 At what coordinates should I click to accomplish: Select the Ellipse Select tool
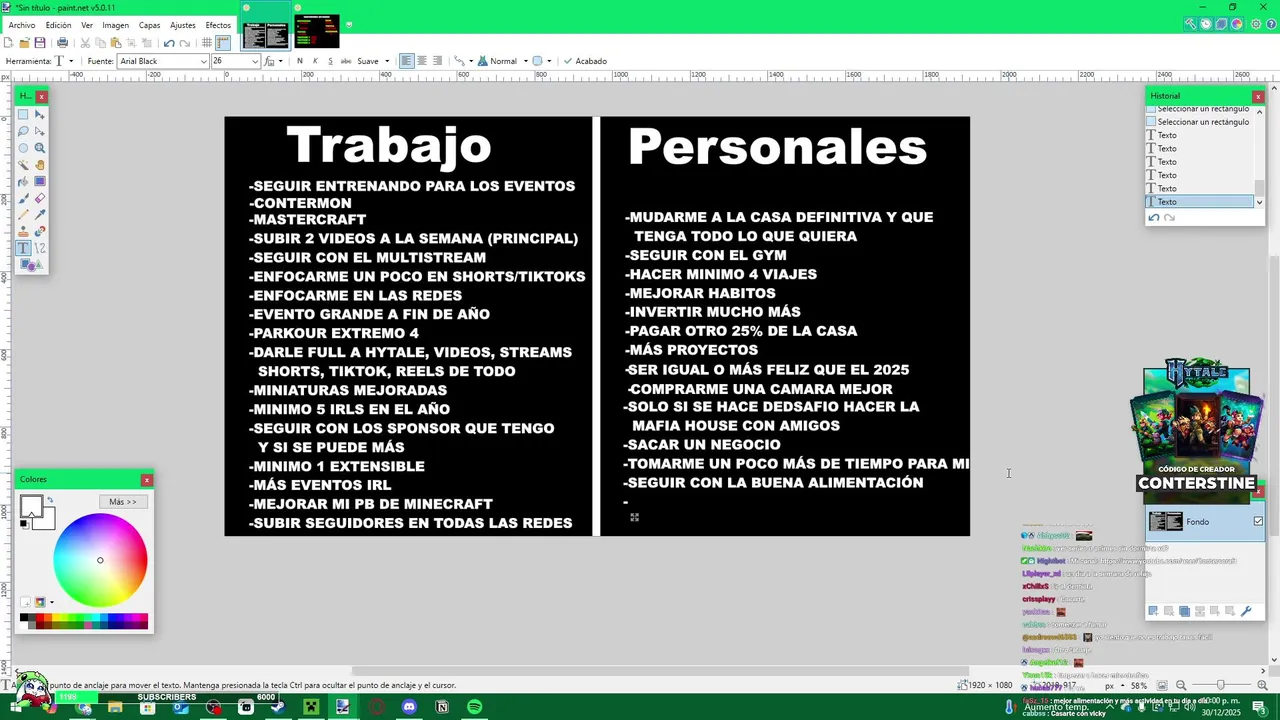click(x=23, y=148)
